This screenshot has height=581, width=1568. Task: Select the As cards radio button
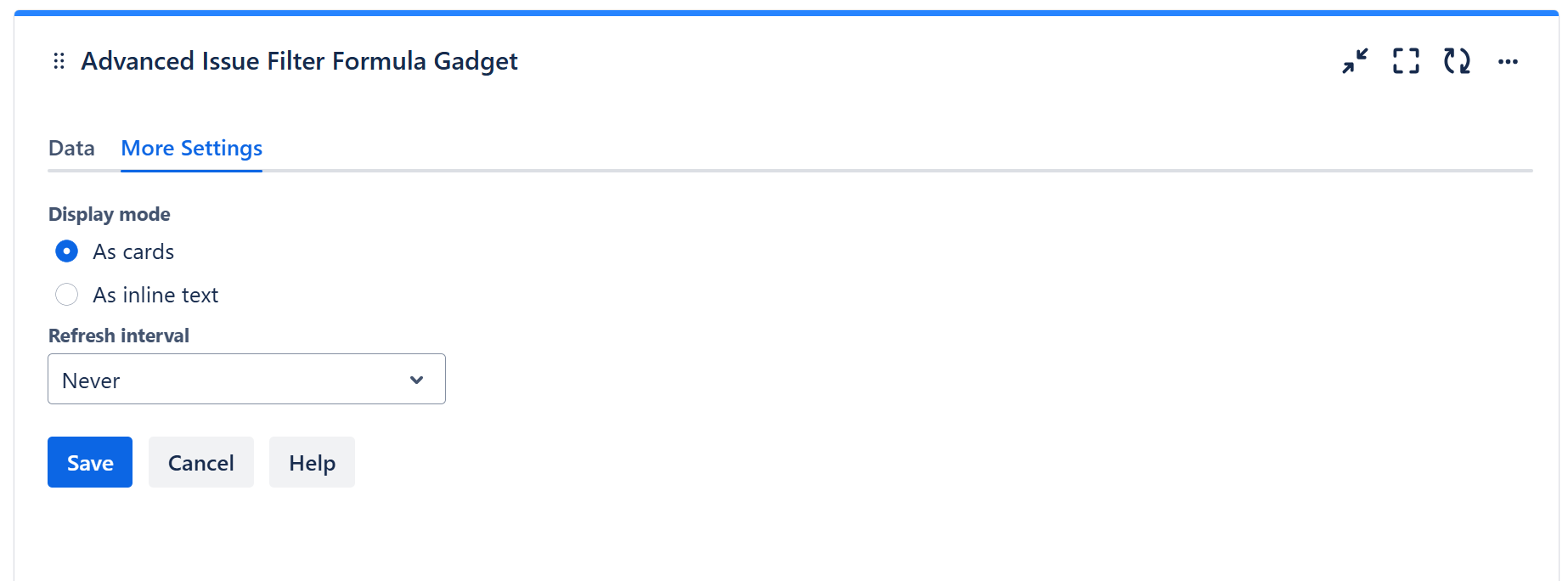click(x=66, y=251)
